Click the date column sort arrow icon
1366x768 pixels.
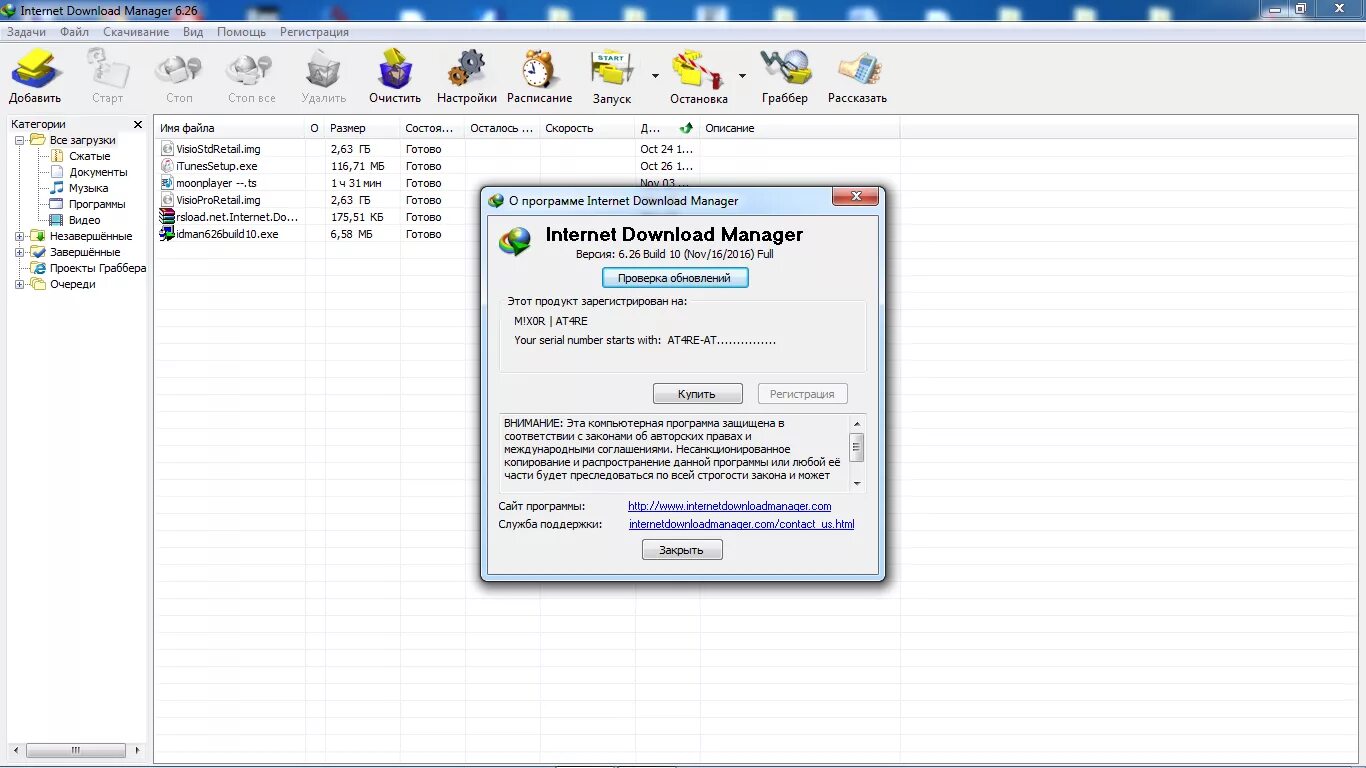pyautogui.click(x=686, y=128)
